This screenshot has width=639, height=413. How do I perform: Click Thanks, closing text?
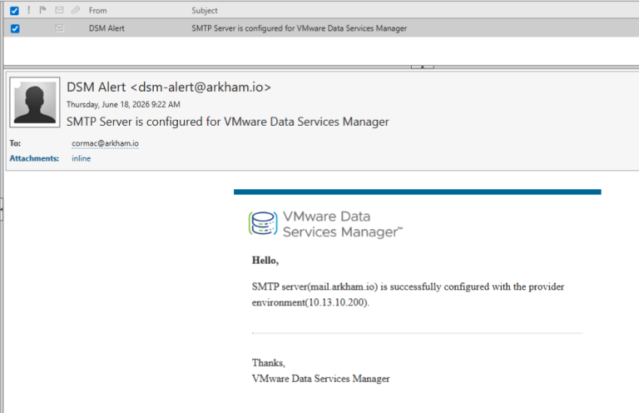coord(269,363)
